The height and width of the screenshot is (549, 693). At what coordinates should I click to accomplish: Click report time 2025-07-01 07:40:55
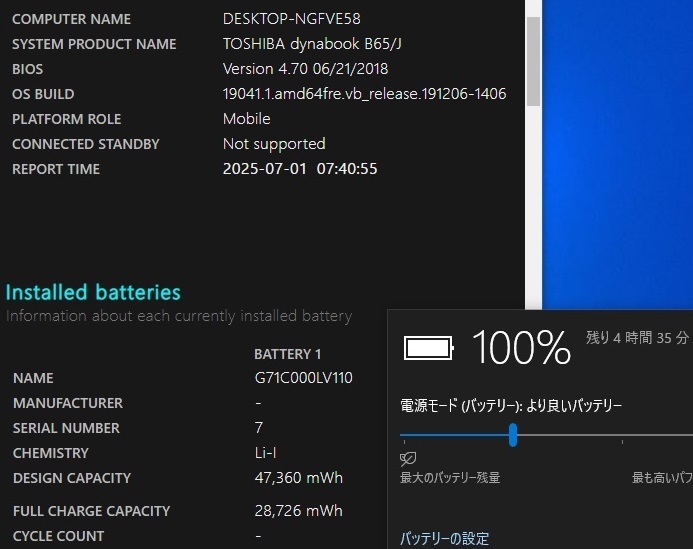pos(300,169)
